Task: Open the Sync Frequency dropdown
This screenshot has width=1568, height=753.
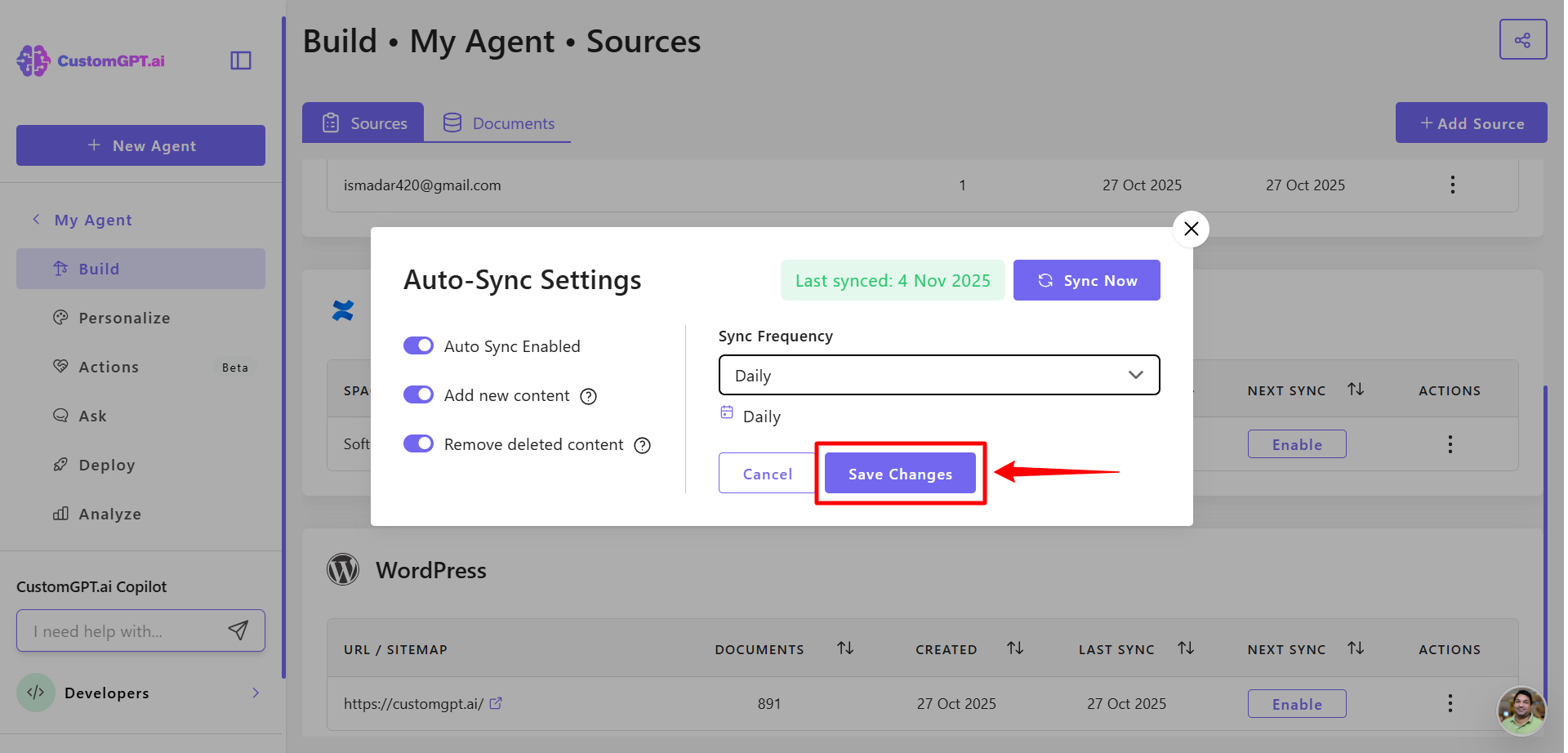Action: coord(939,375)
